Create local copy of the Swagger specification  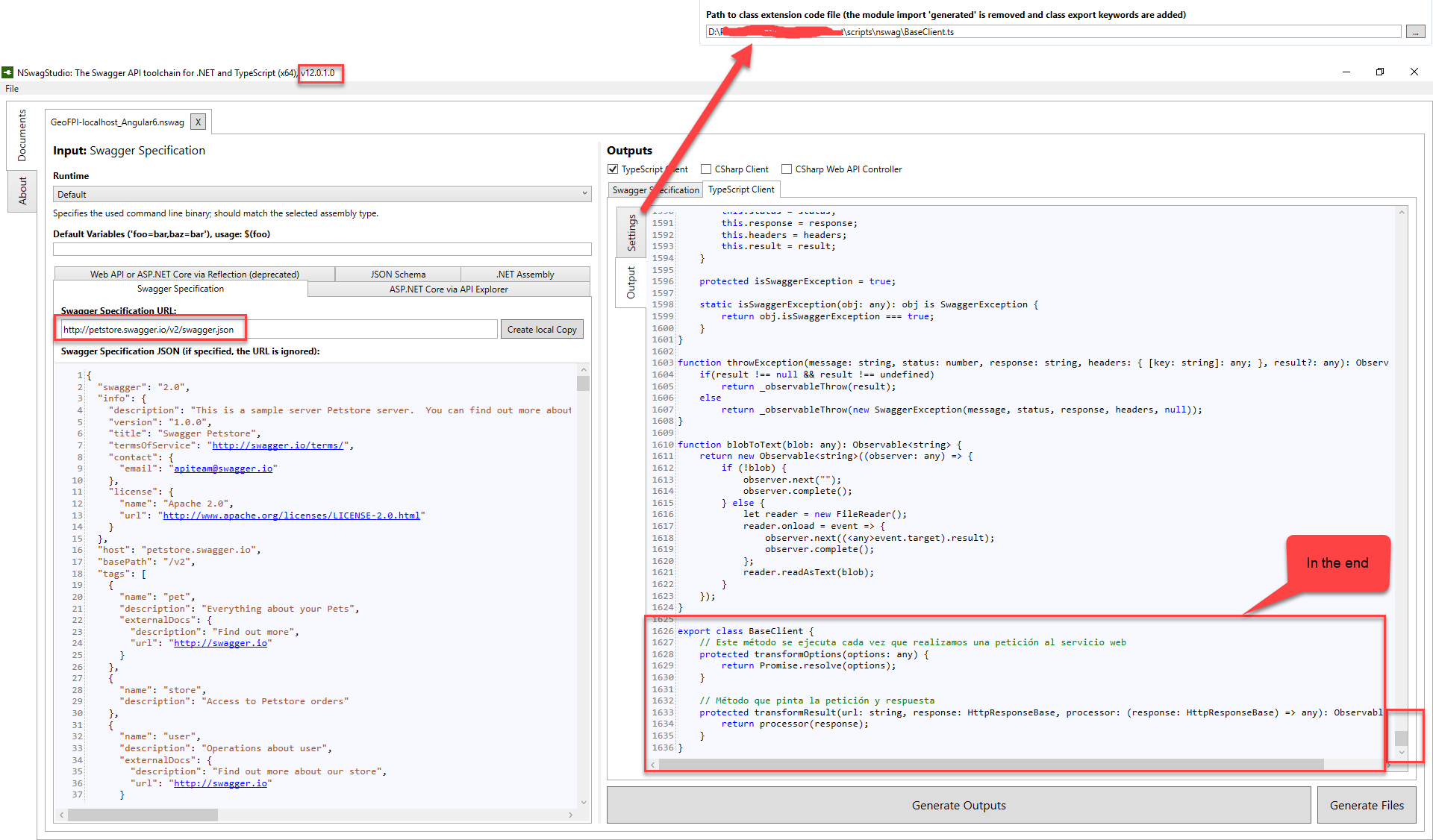(x=542, y=328)
